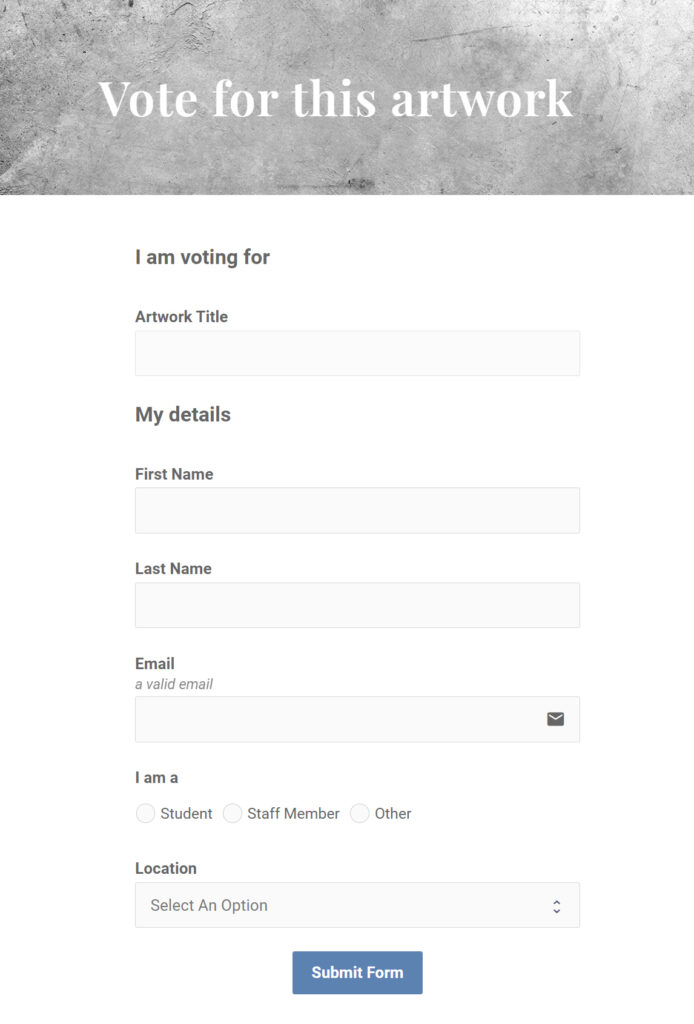Click the "Artwork Title" field label
Image resolution: width=694 pixels, height=1024 pixels.
[181, 317]
